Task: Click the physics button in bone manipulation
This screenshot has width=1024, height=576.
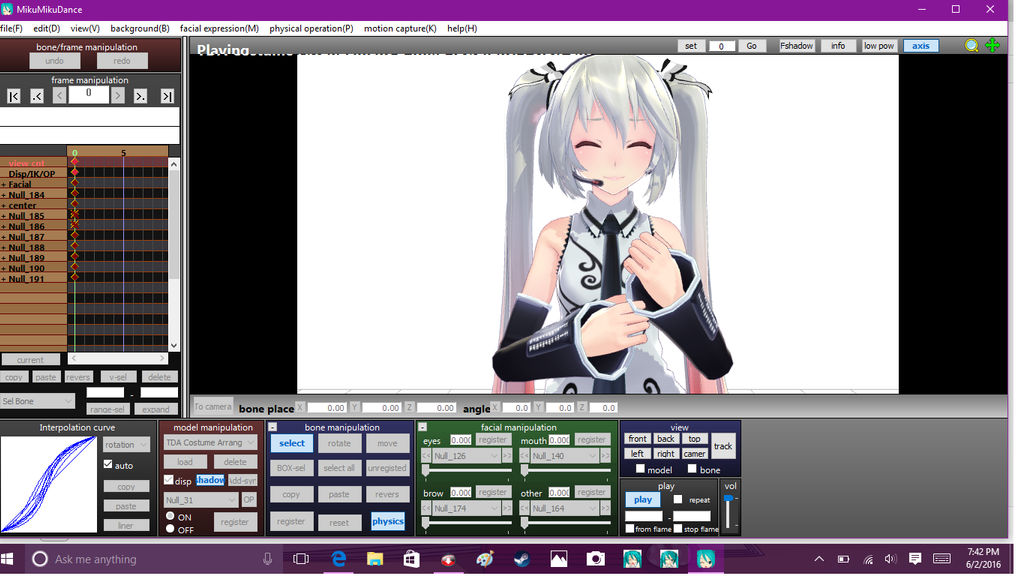Action: [388, 521]
